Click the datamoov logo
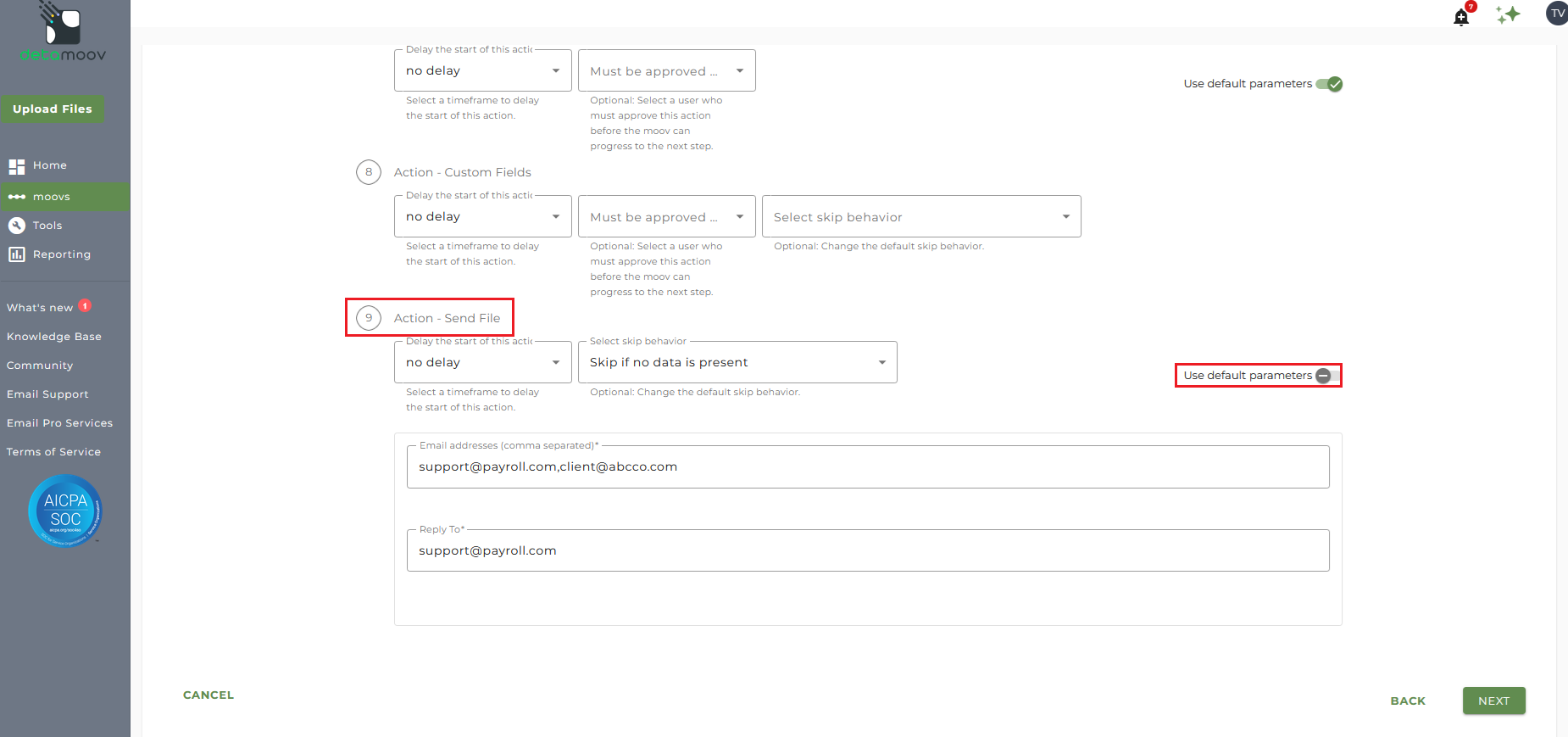Image resolution: width=1568 pixels, height=737 pixels. tap(63, 32)
